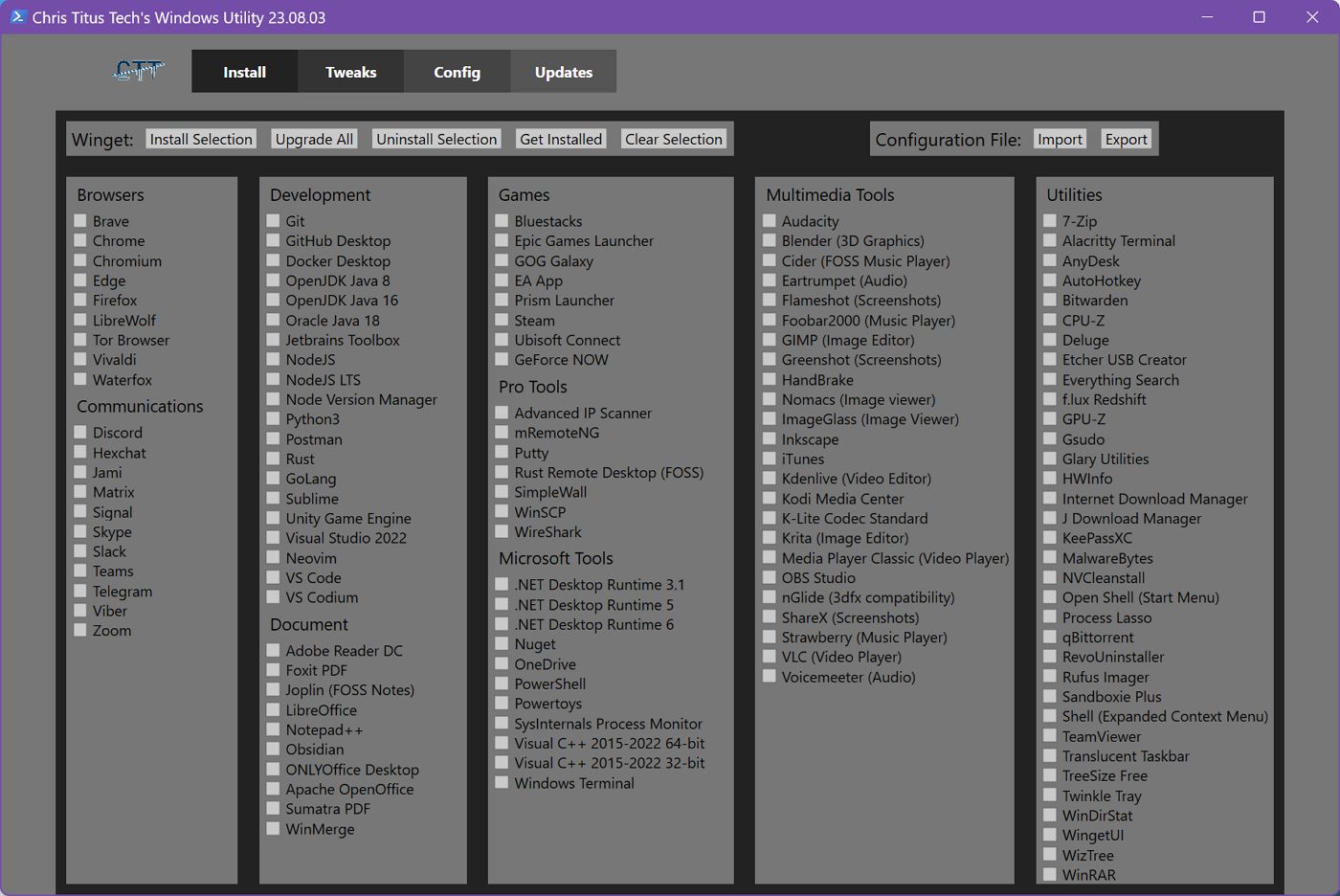Open the Config tab
Screen dimensions: 1340x896
[457, 72]
